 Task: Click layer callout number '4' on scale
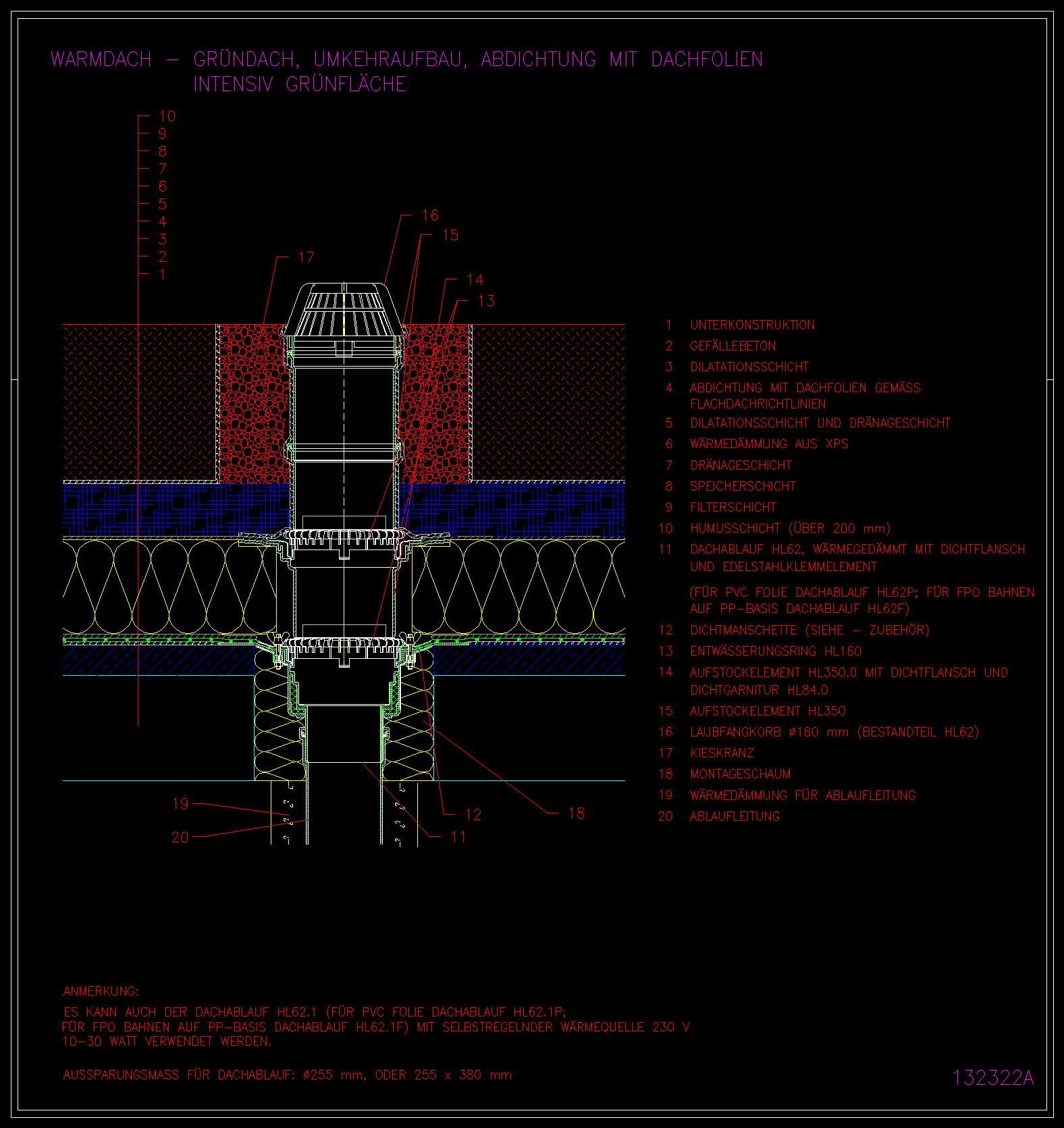(x=163, y=221)
